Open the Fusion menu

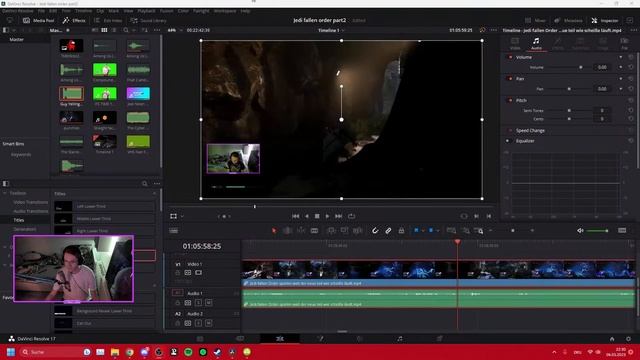tap(166, 11)
